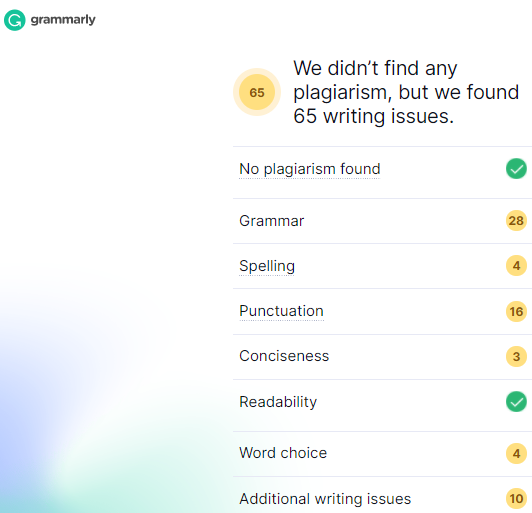Image resolution: width=532 pixels, height=513 pixels.
Task: Click the 65 writing issues headline
Action: point(406,92)
